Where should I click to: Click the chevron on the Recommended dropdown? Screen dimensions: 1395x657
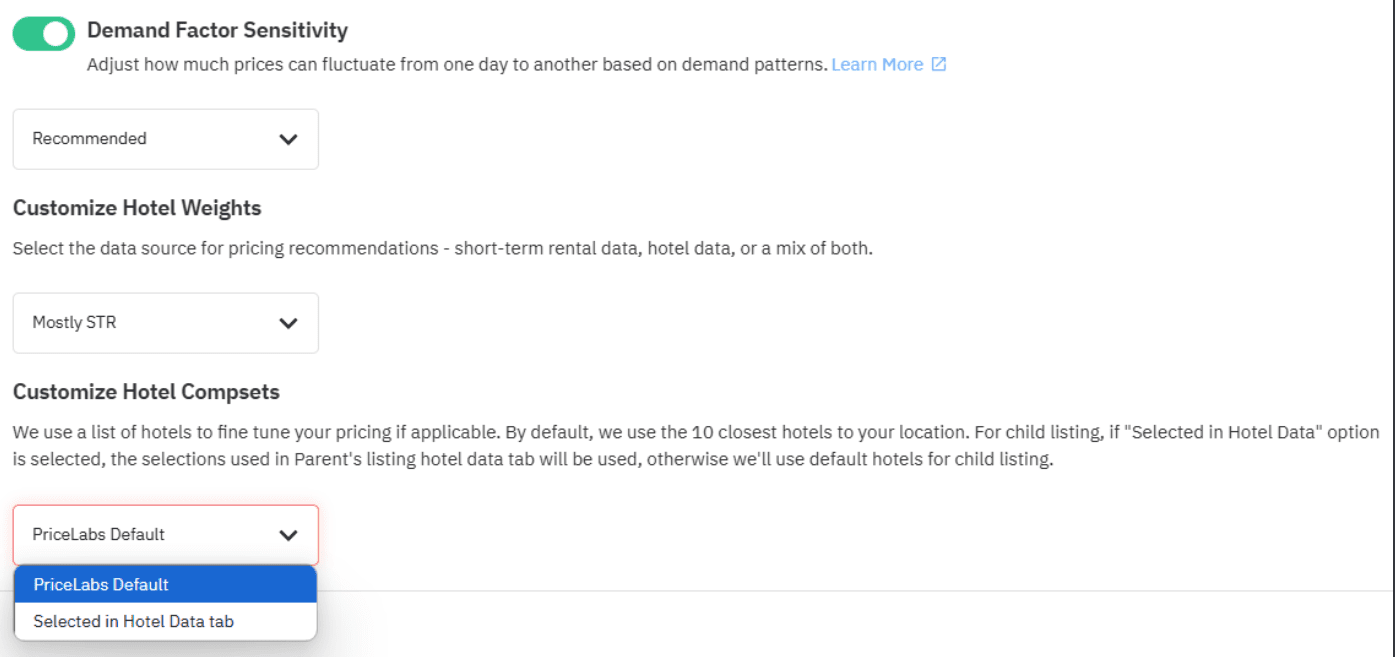[x=289, y=139]
